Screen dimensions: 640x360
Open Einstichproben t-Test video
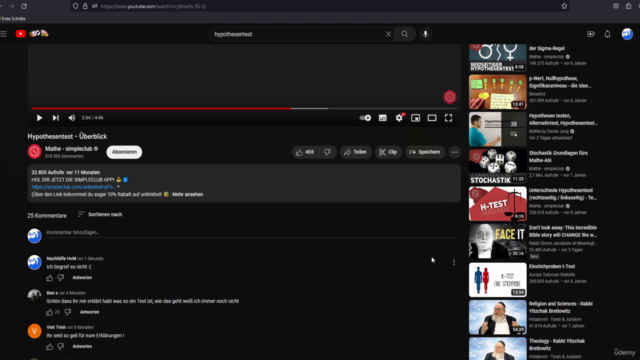(498, 280)
